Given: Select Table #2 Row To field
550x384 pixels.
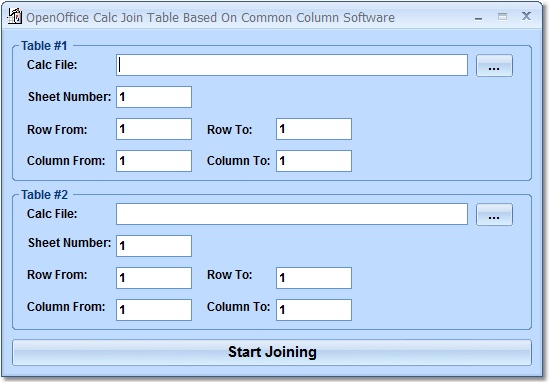Looking at the screenshot, I should click(x=314, y=278).
